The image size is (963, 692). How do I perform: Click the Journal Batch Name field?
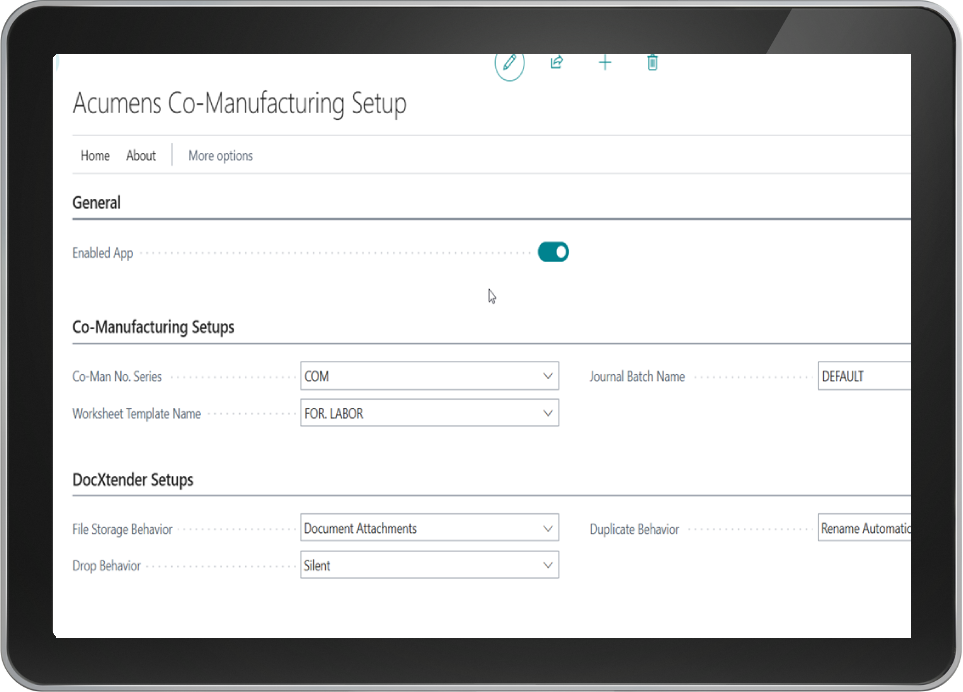[864, 376]
